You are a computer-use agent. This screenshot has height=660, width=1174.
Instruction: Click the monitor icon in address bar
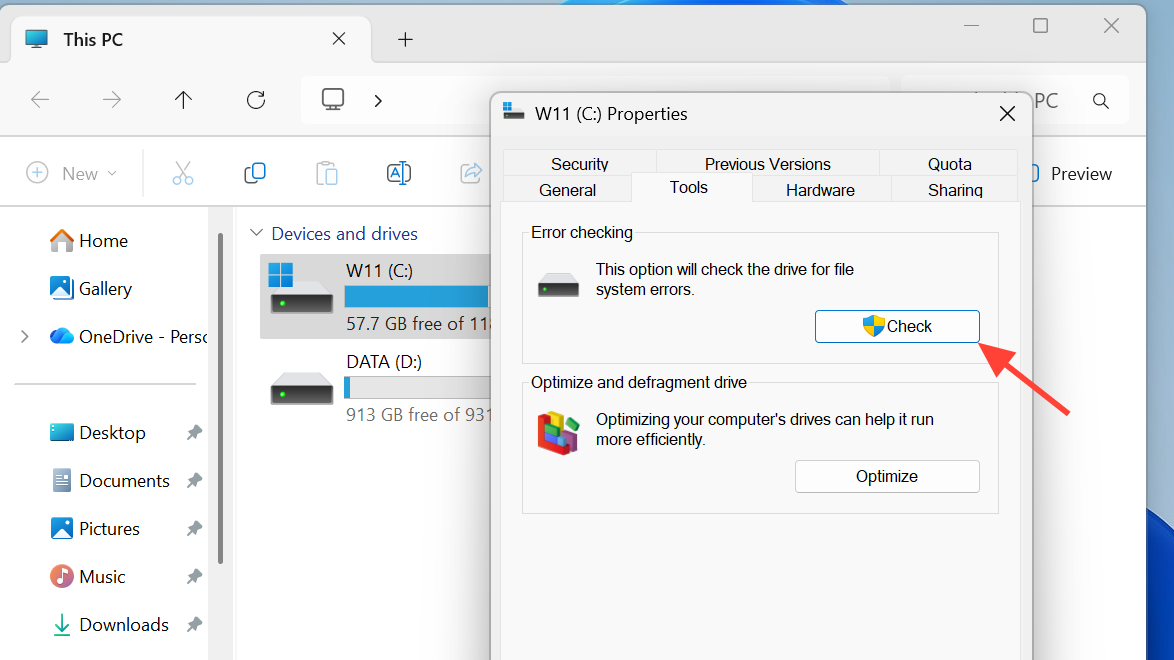(x=332, y=99)
